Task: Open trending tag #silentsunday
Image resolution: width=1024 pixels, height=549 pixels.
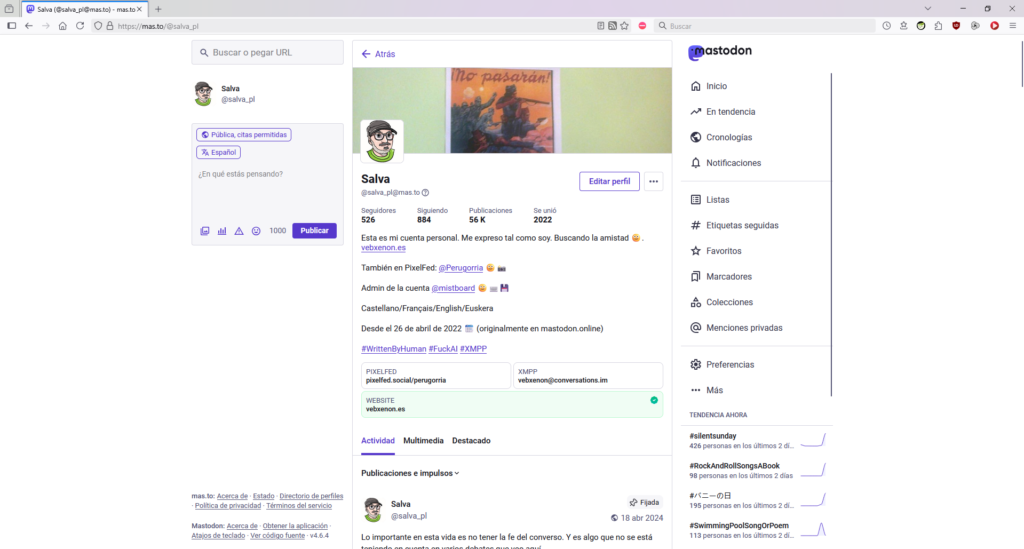Action: point(712,436)
